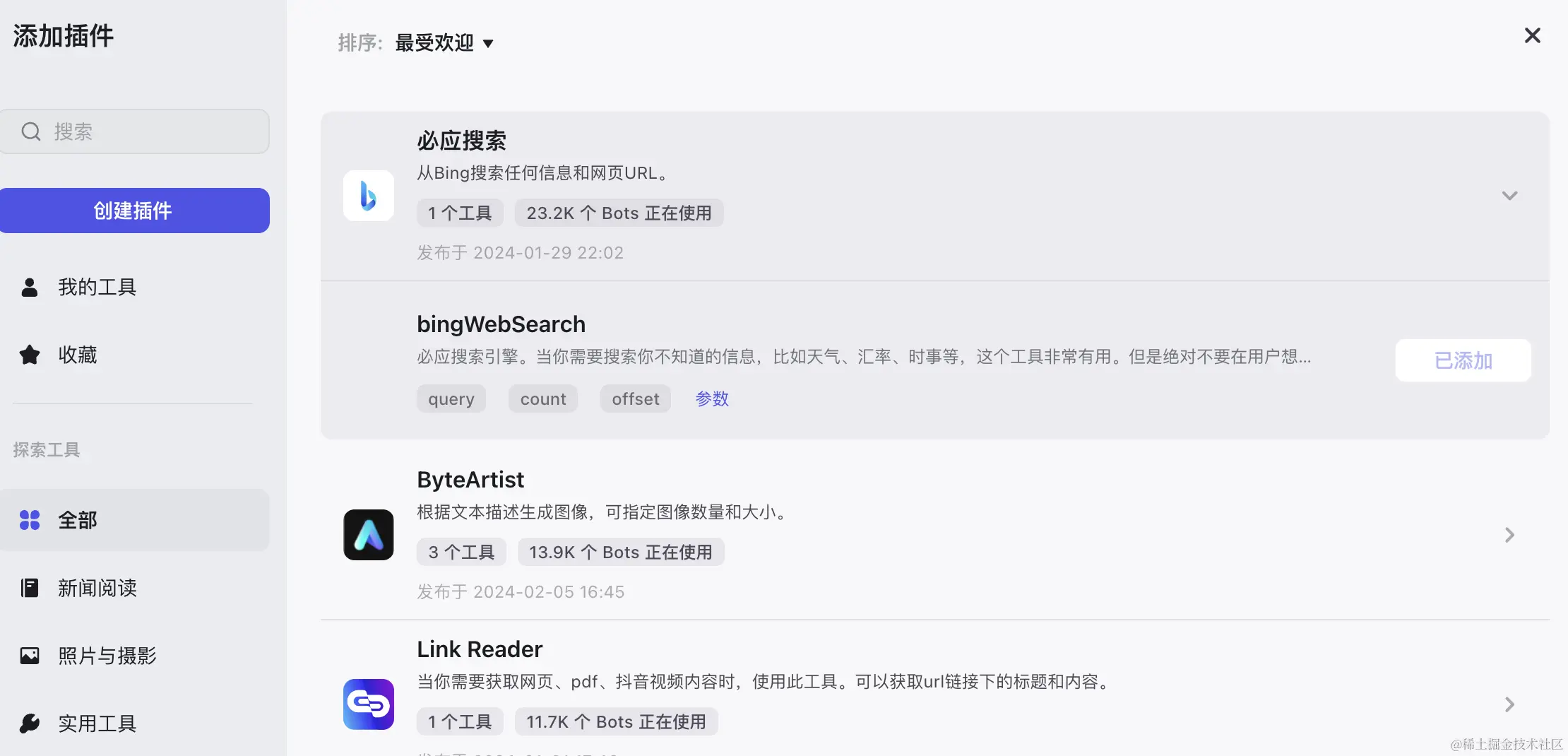Click the search magnifier icon
Image resolution: width=1568 pixels, height=756 pixels.
[30, 131]
